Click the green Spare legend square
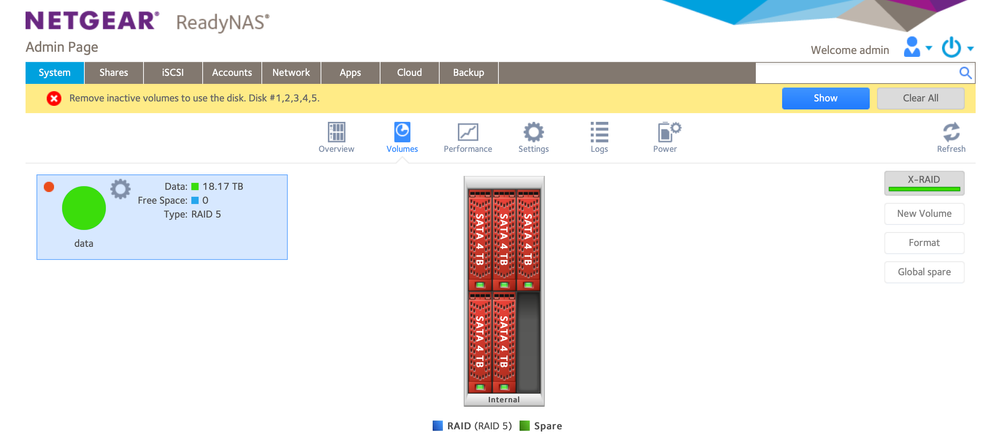 pyautogui.click(x=524, y=426)
